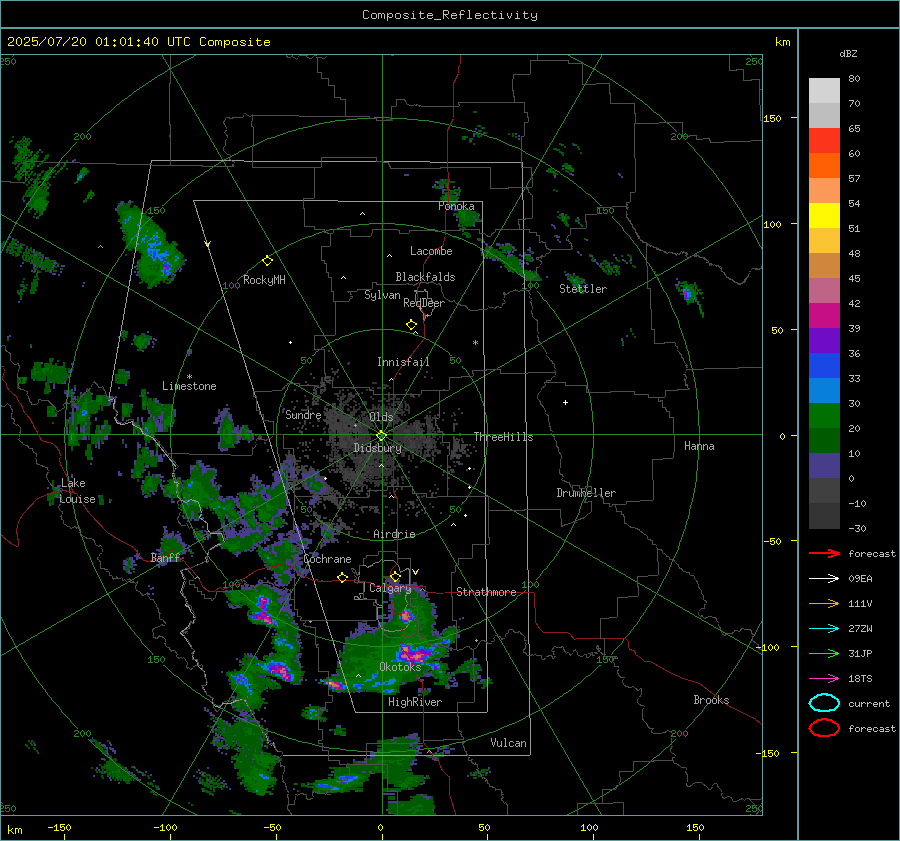Click the bright green swatch between 30 and 20

(824, 416)
